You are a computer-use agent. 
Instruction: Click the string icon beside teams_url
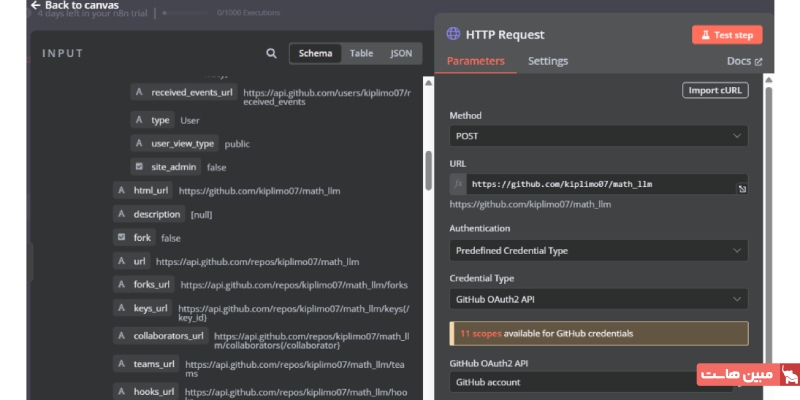(121, 364)
